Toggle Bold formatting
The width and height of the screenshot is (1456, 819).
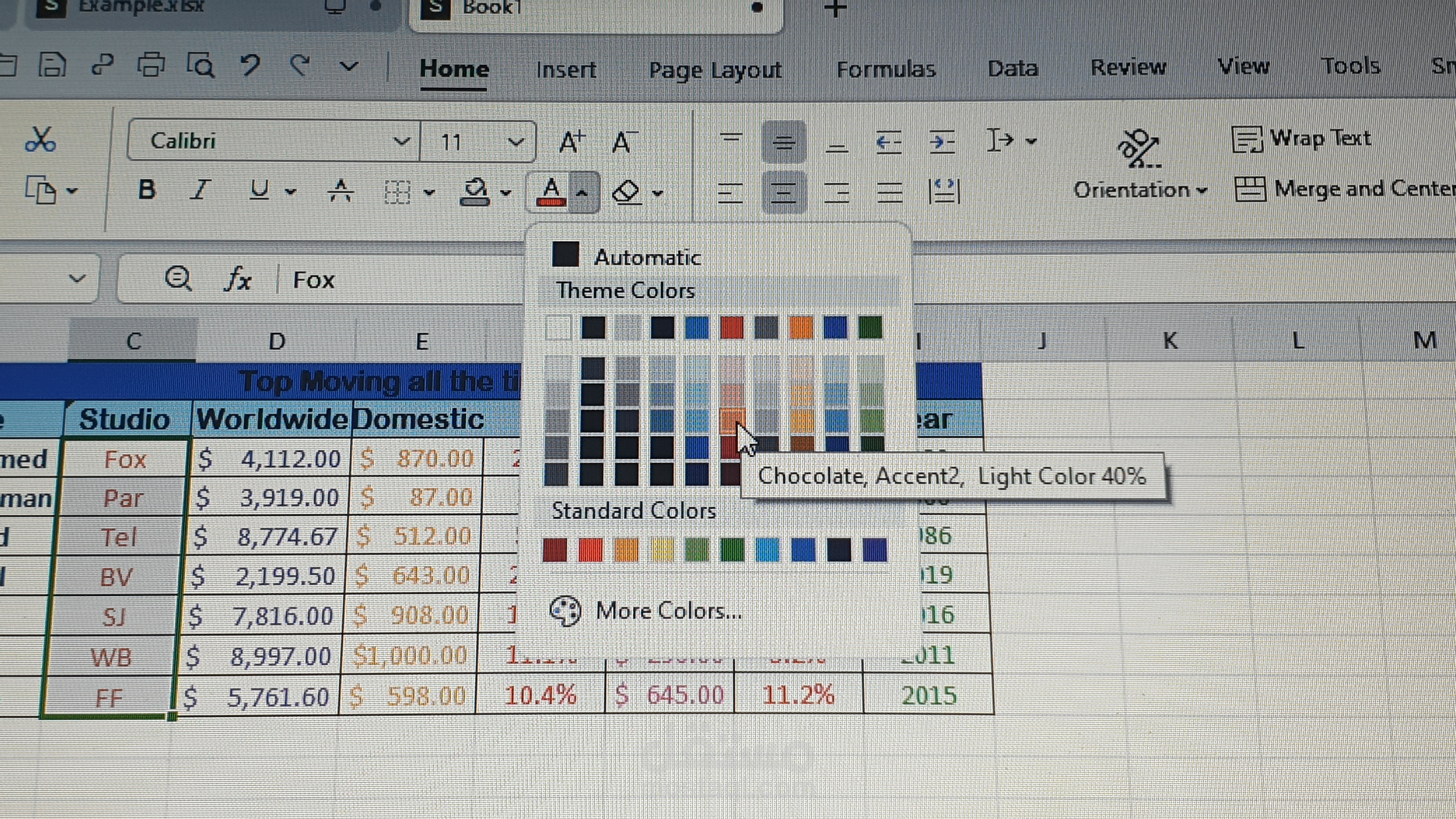147,190
